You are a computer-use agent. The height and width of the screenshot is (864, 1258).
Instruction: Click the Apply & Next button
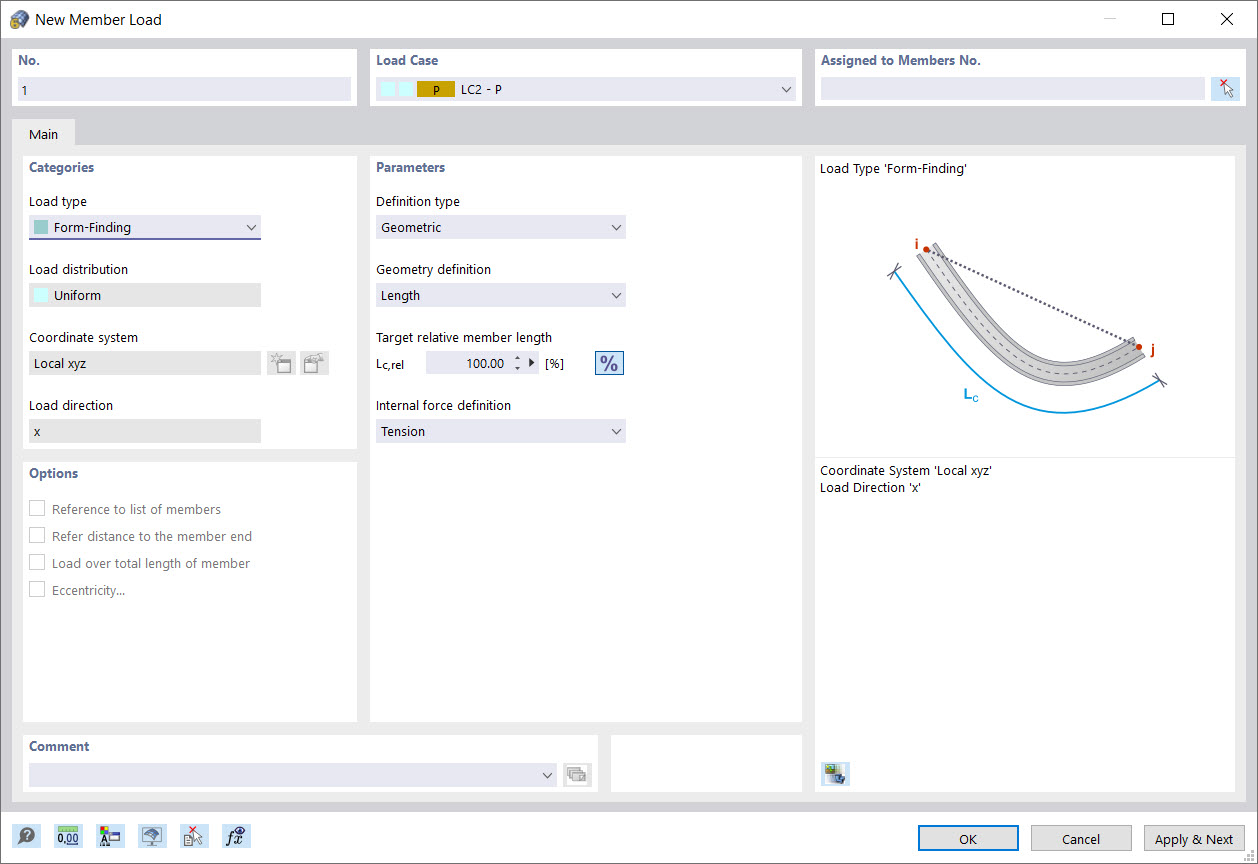1194,838
